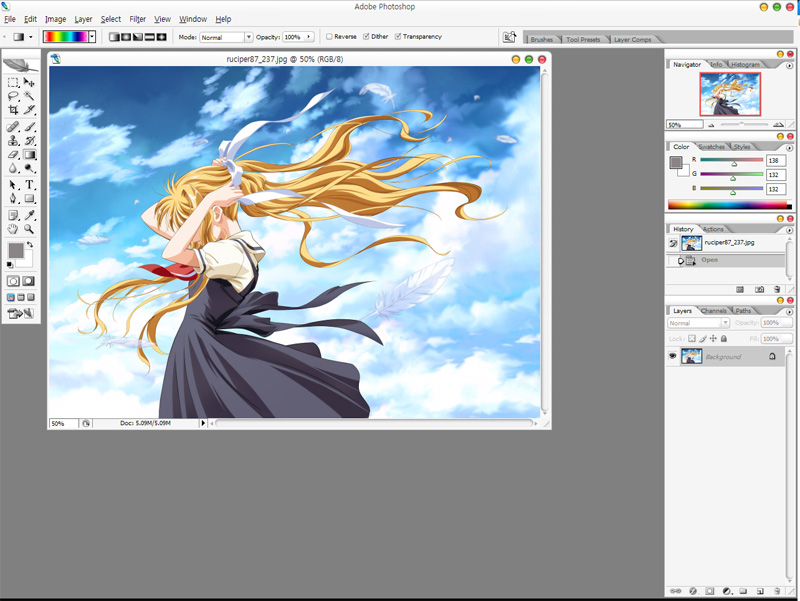Switch to the Channels tab
Viewport: 800px width, 601px height.
[714, 311]
